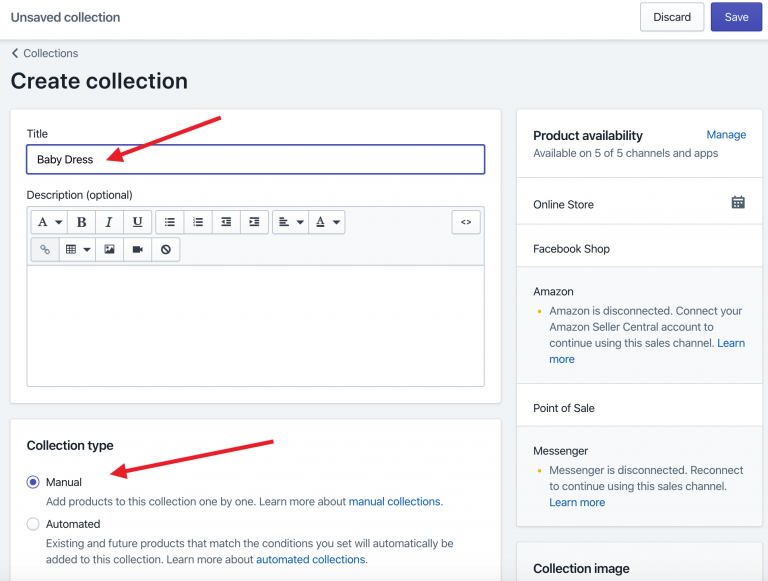The image size is (768, 581).
Task: Open Online Store availability calendar icon
Action: (738, 202)
